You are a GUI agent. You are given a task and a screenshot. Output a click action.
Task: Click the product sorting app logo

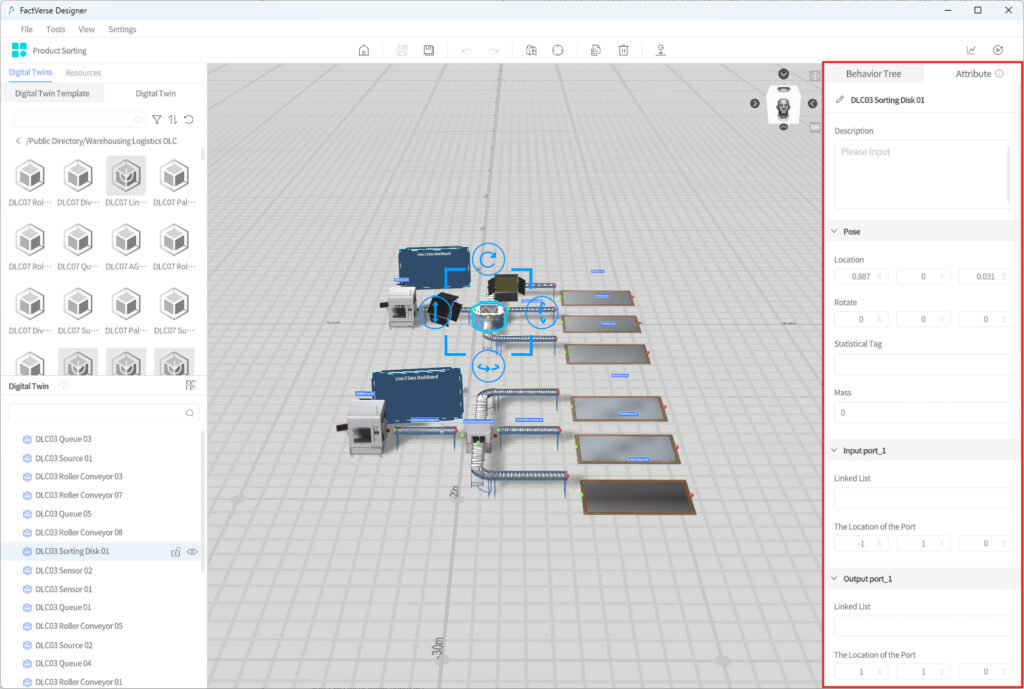(x=20, y=50)
